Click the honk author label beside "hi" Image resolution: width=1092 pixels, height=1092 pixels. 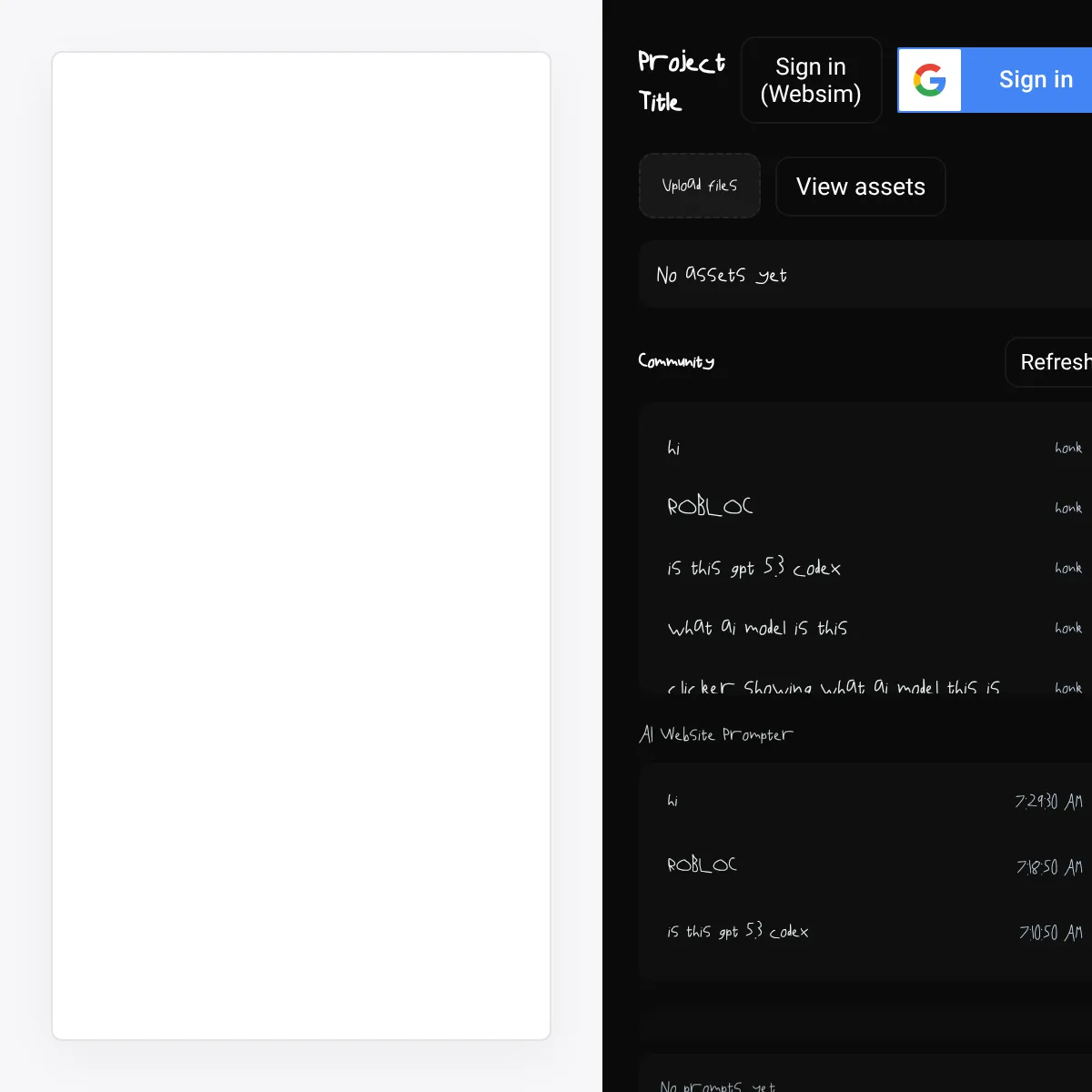(x=1067, y=448)
